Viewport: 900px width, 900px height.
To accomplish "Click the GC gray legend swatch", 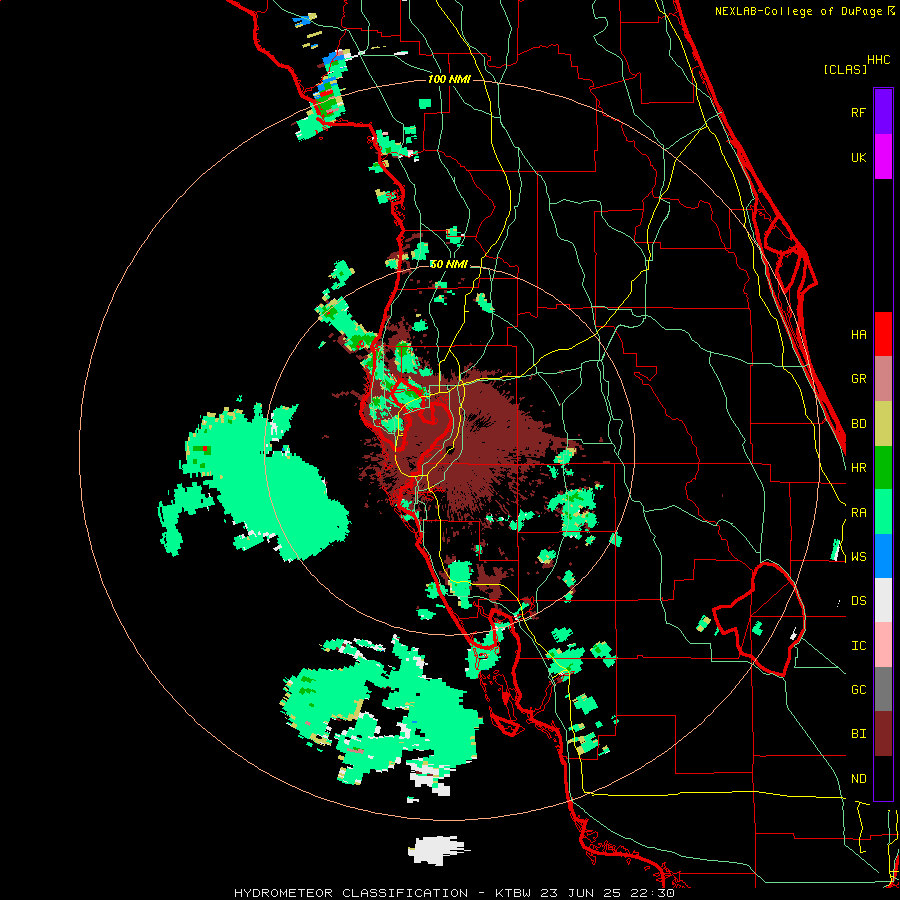I will (x=883, y=689).
